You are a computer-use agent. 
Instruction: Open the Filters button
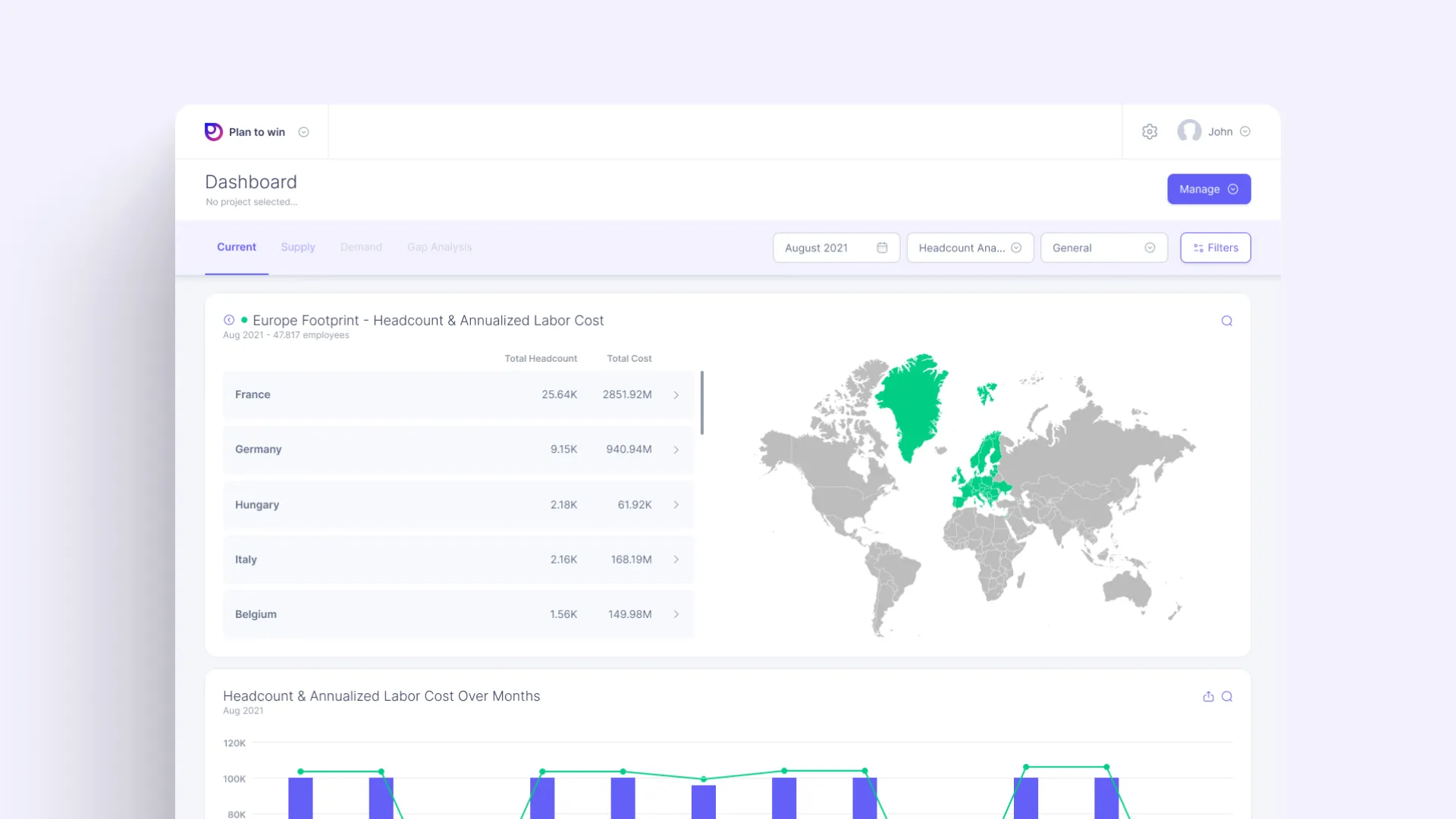tap(1216, 248)
